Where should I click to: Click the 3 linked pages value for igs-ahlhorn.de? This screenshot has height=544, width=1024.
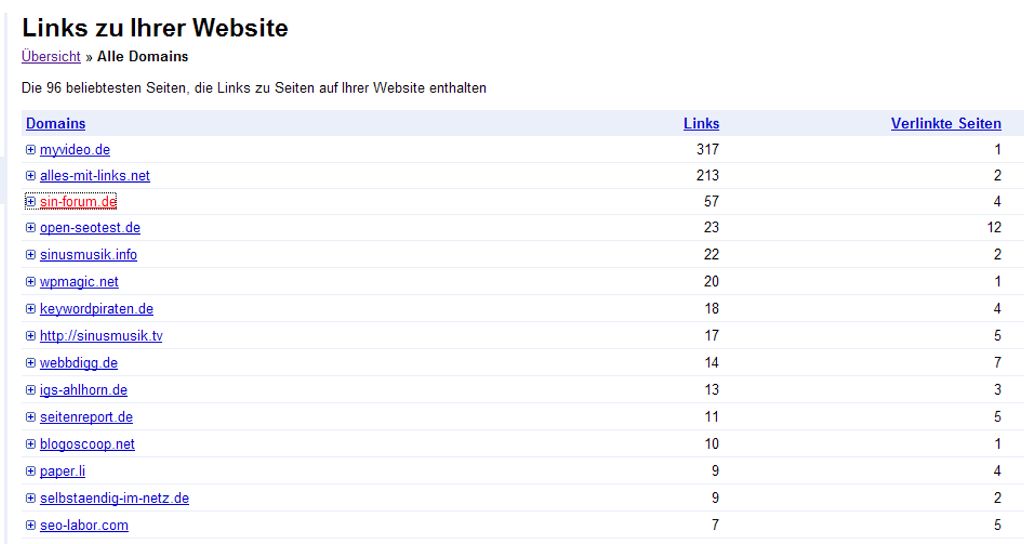tap(997, 391)
